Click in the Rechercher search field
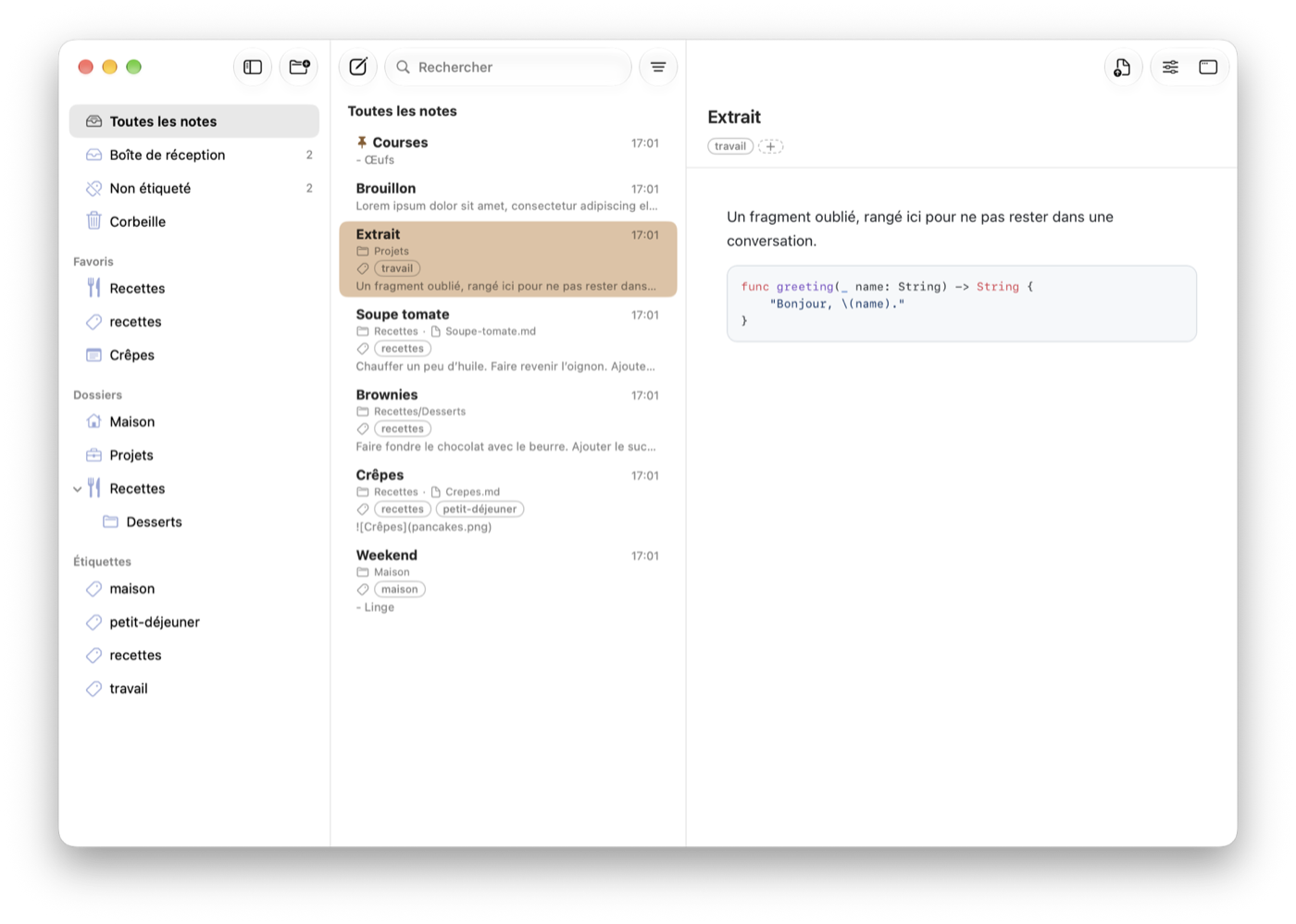Screen dimensions: 1296x924 click(x=508, y=67)
